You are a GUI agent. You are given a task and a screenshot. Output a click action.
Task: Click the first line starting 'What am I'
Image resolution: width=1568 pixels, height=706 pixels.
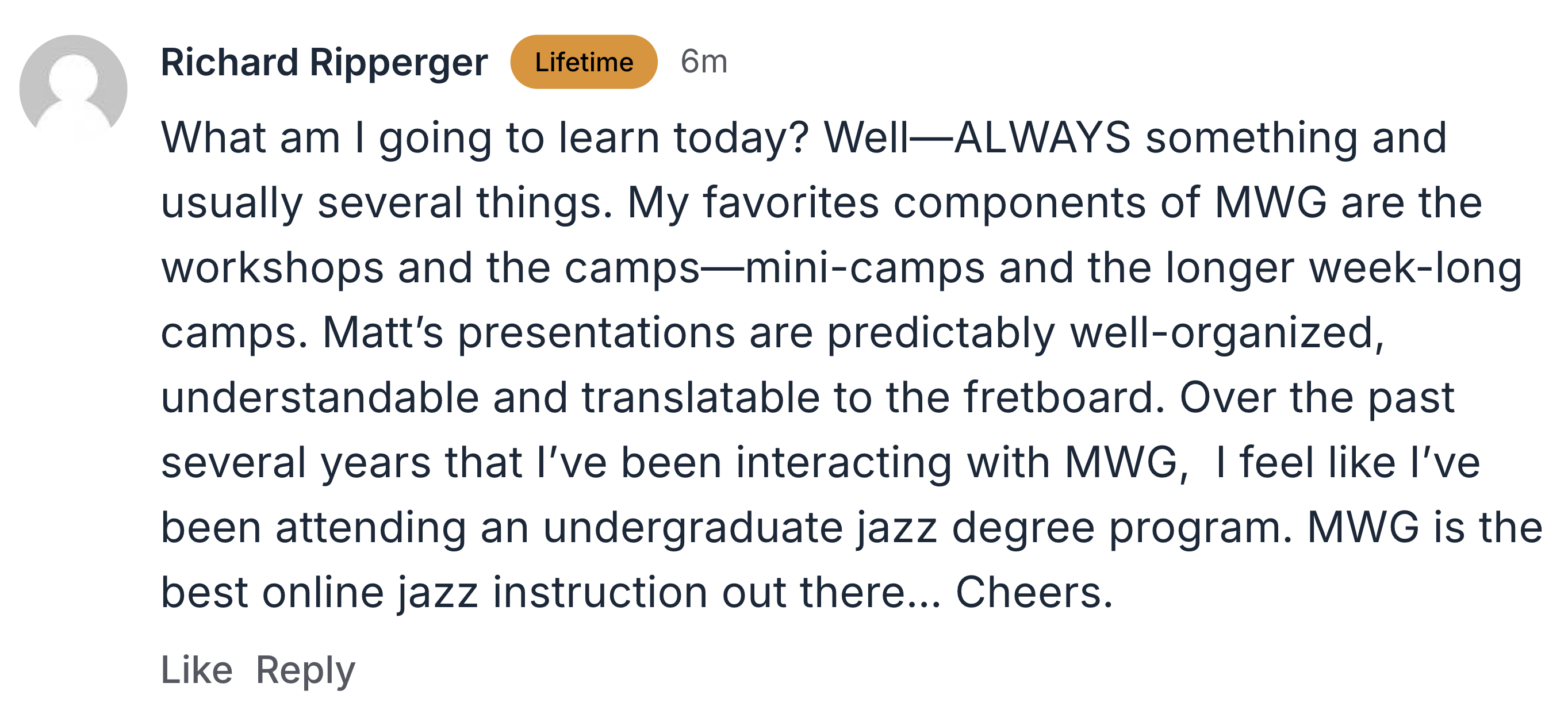[803, 138]
